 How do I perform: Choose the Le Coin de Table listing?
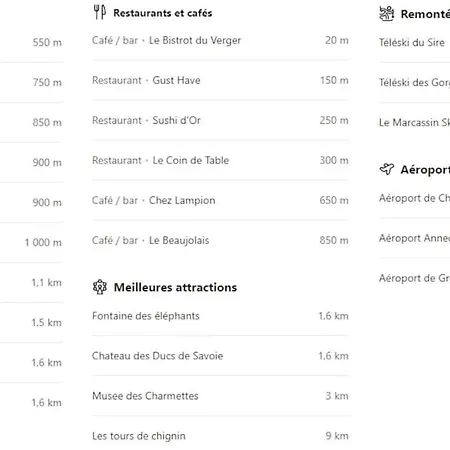(220, 160)
